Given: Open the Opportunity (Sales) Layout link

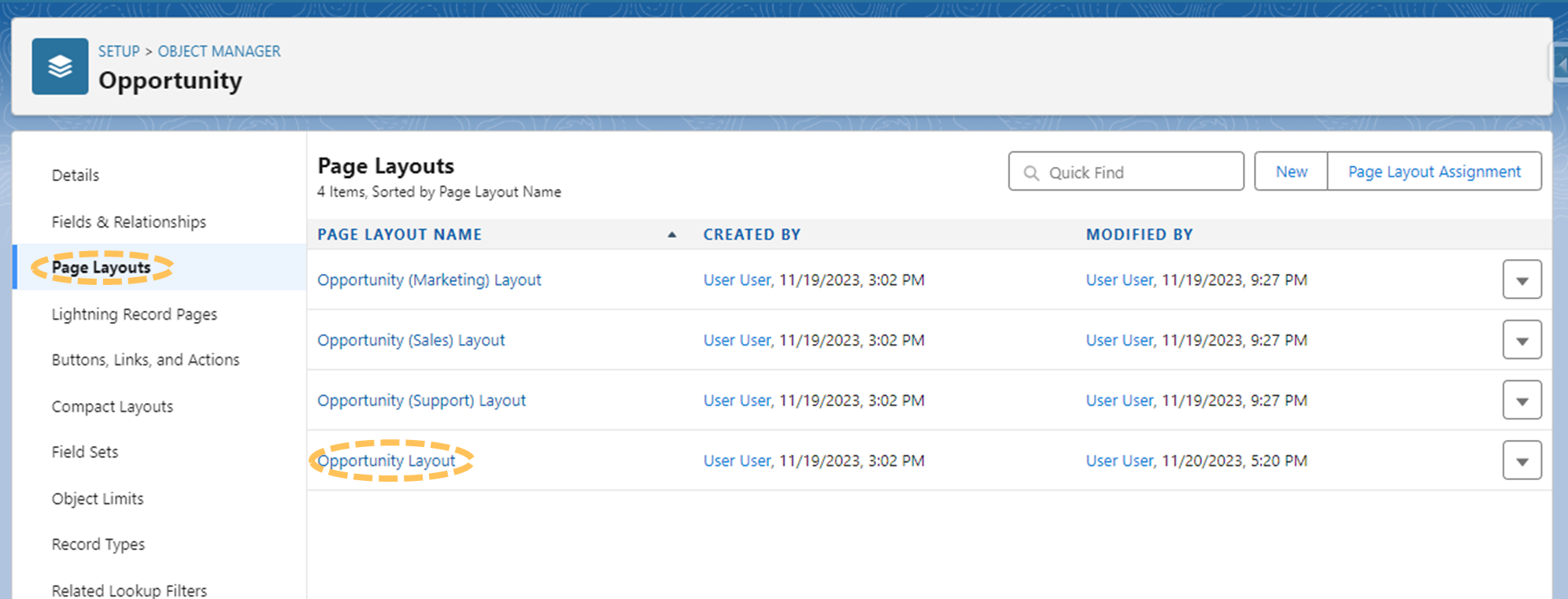Looking at the screenshot, I should click(x=411, y=340).
